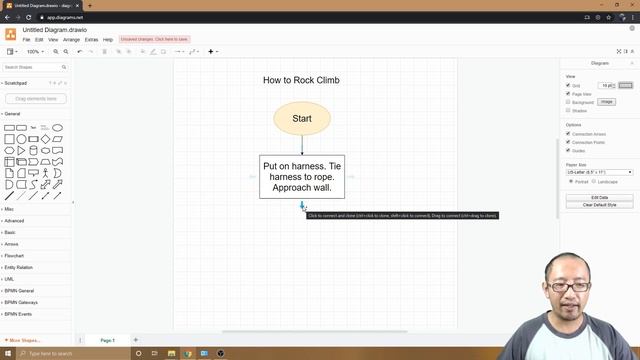The width and height of the screenshot is (640, 360).
Task: Select the hexagon shape in General
Action: (9, 151)
